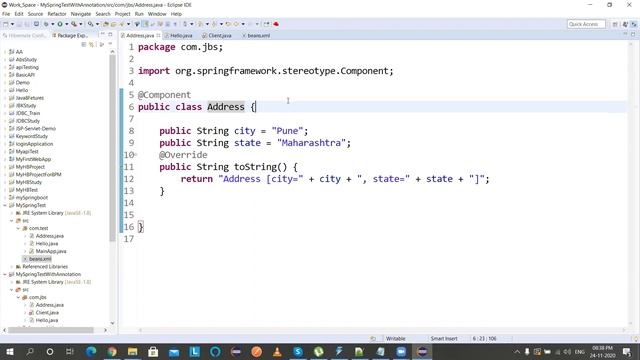Image resolution: width=640 pixels, height=360 pixels.
Task: Open the dropdown arrow next to New
Action: 12,24
